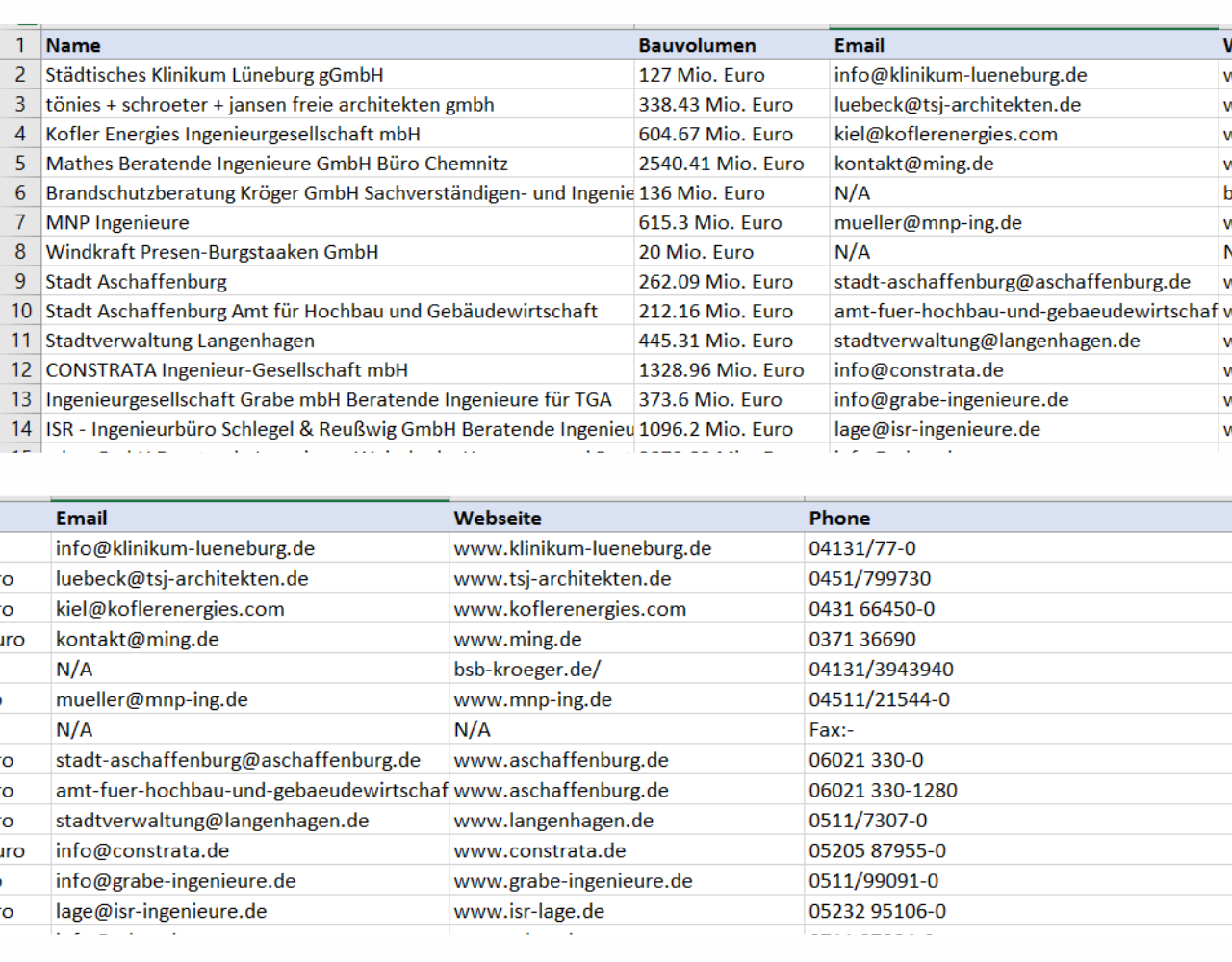Select 'Kofler Energies Ingenieurgesellschaft mbH' cell
Image resolution: width=1232 pixels, height=962 pixels.
point(338,134)
